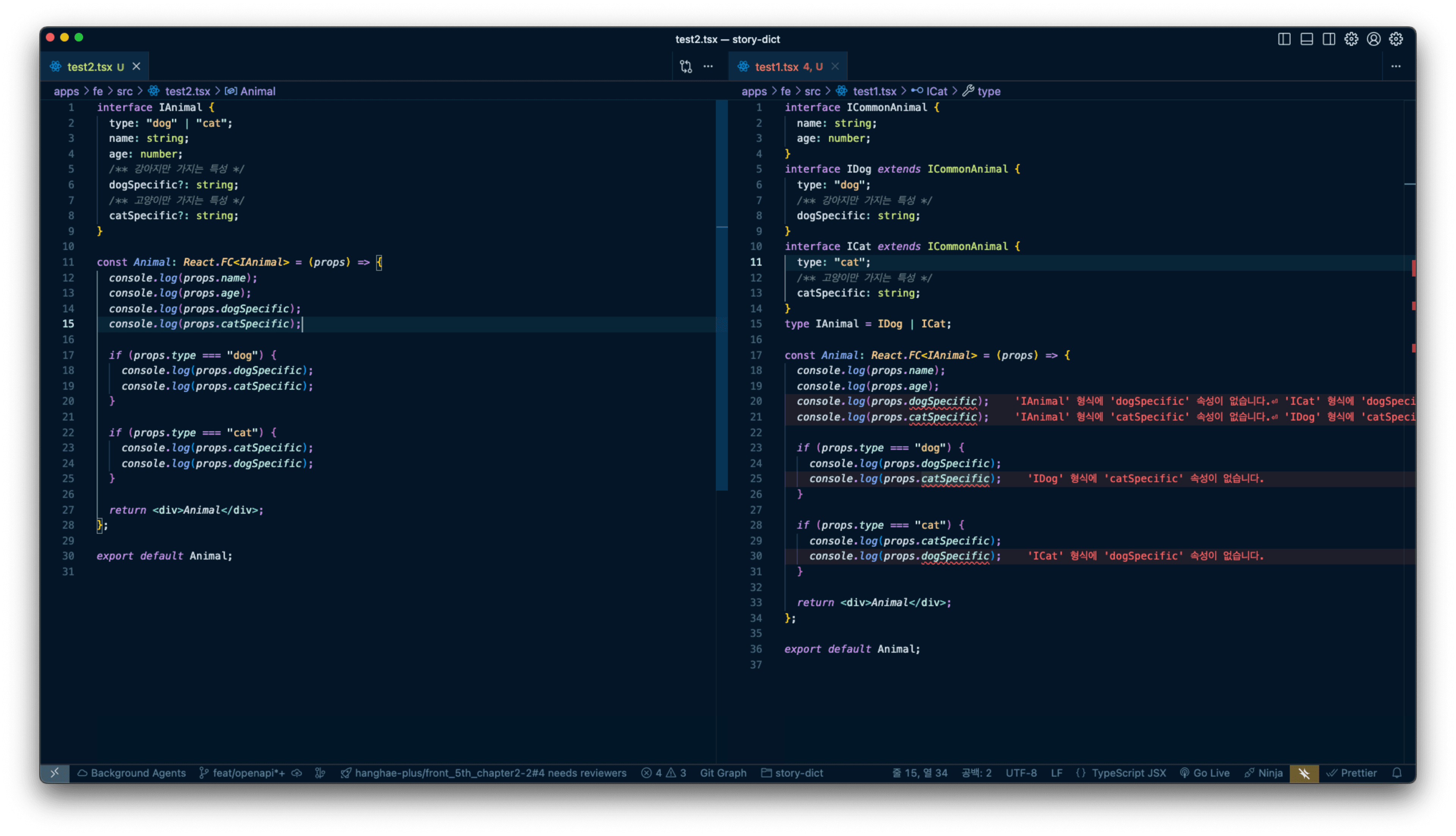Open 'fe' breadcrumb in left editor
The image size is (1456, 836).
tap(97, 91)
